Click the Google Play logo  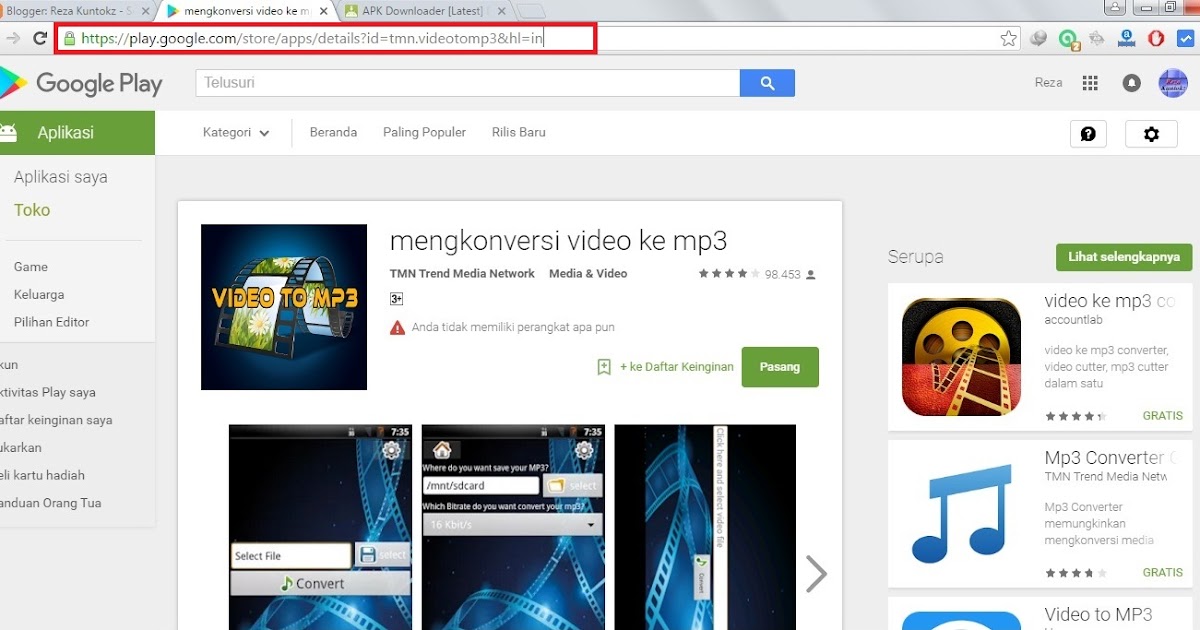coord(82,83)
